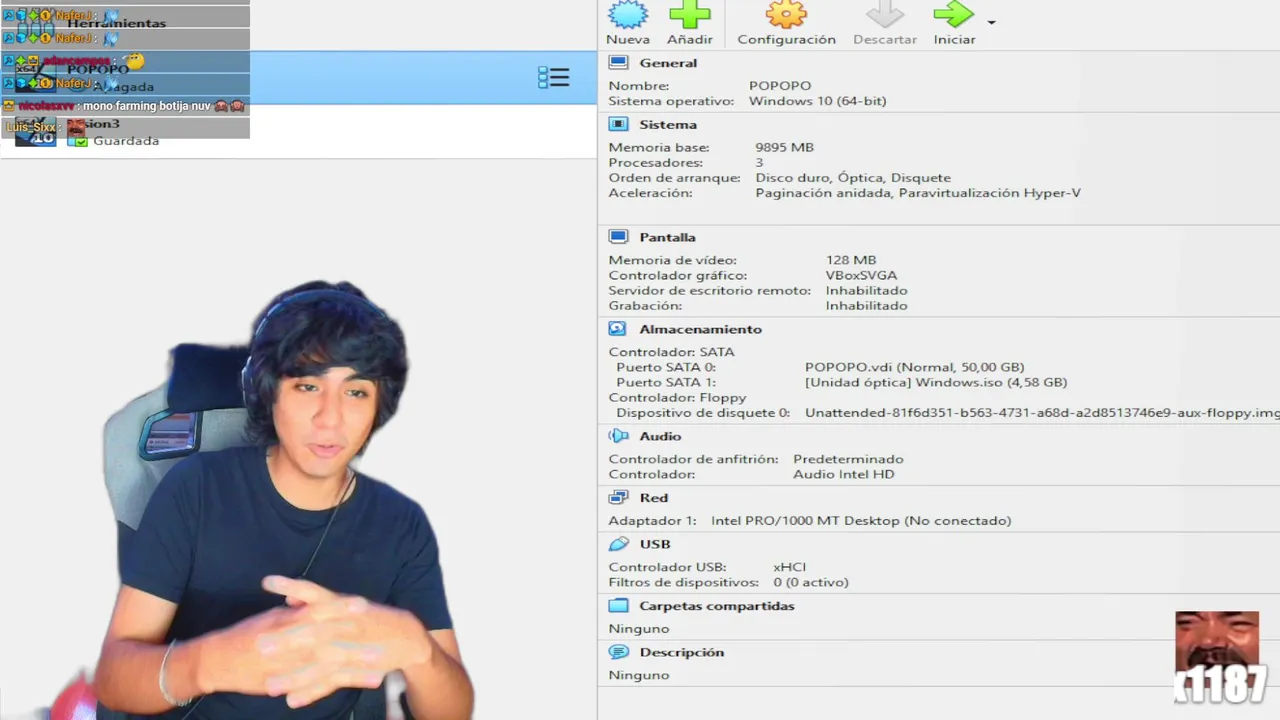Click the Puerto SATA 1 label
This screenshot has width=1280, height=720.
(x=666, y=382)
